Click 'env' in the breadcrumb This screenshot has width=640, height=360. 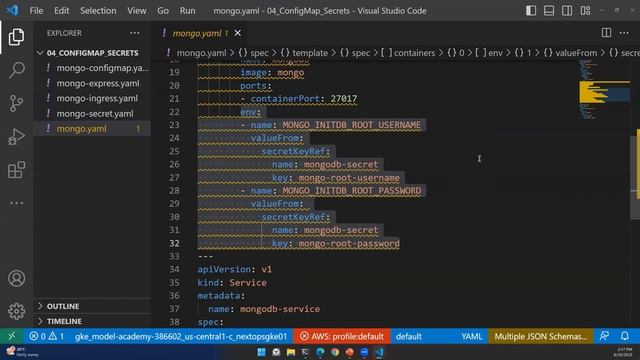(x=495, y=53)
